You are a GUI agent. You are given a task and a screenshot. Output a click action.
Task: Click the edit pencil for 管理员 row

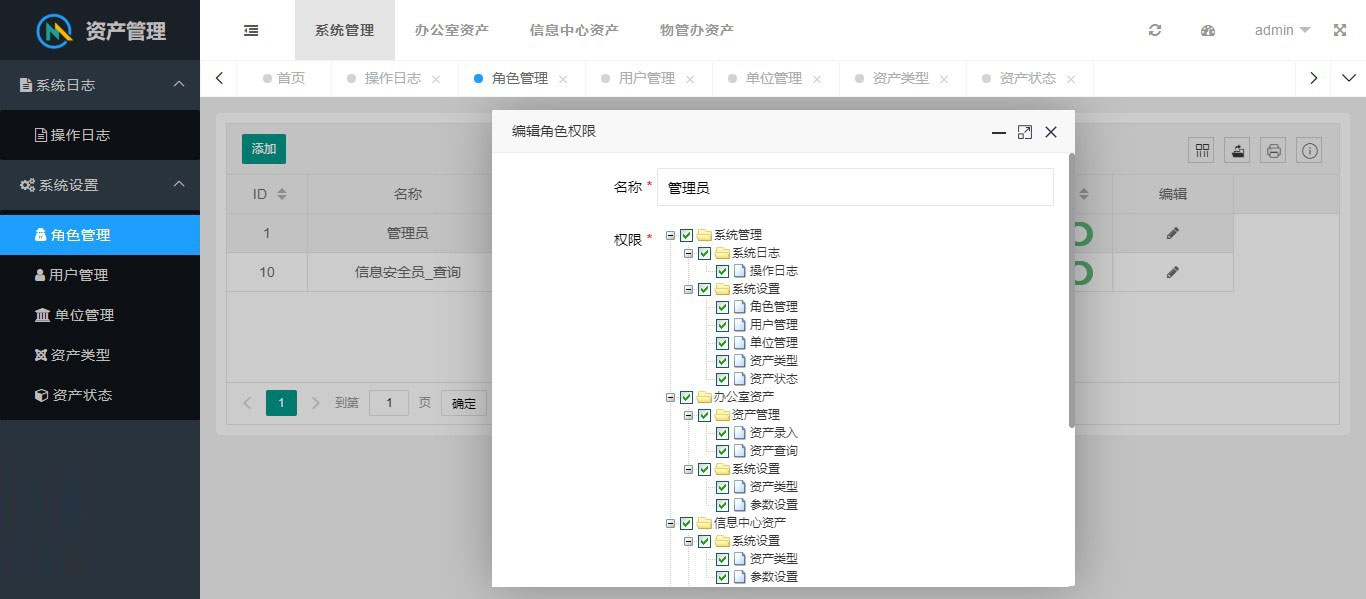point(1173,233)
